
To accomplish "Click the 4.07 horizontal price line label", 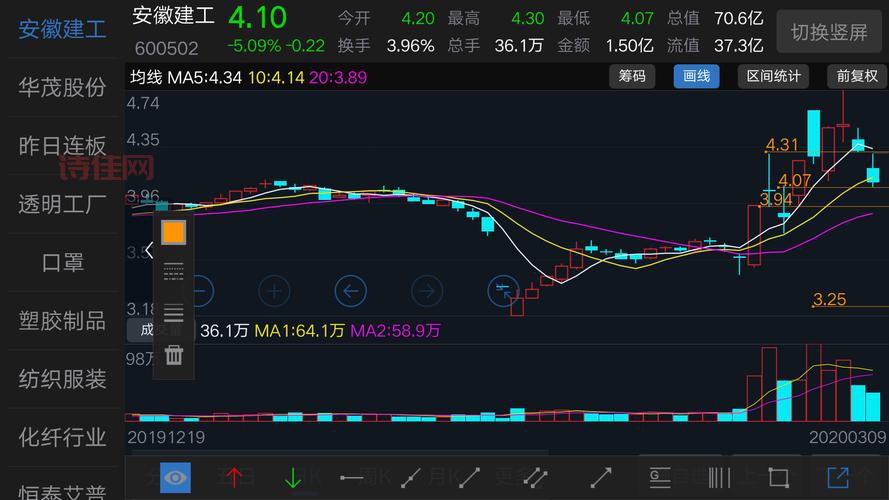I will (x=794, y=180).
